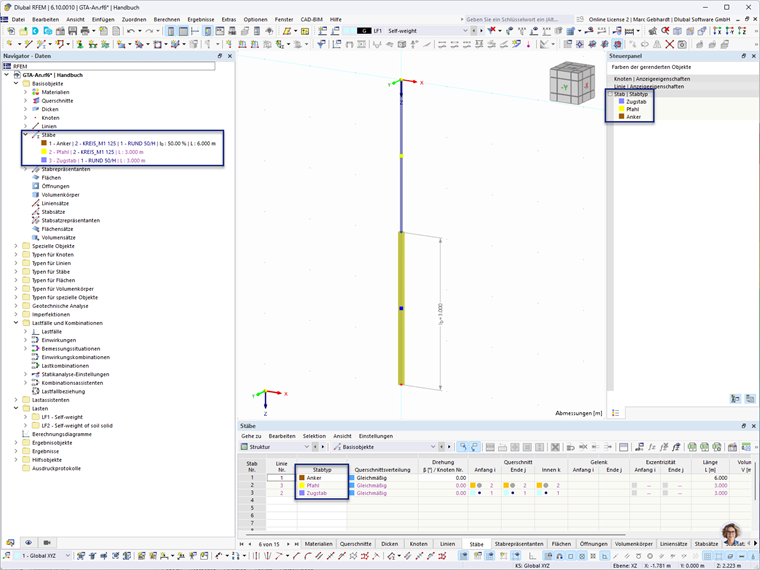Open the load case Self-weight dropdown
This screenshot has width=760, height=570.
pos(465,31)
